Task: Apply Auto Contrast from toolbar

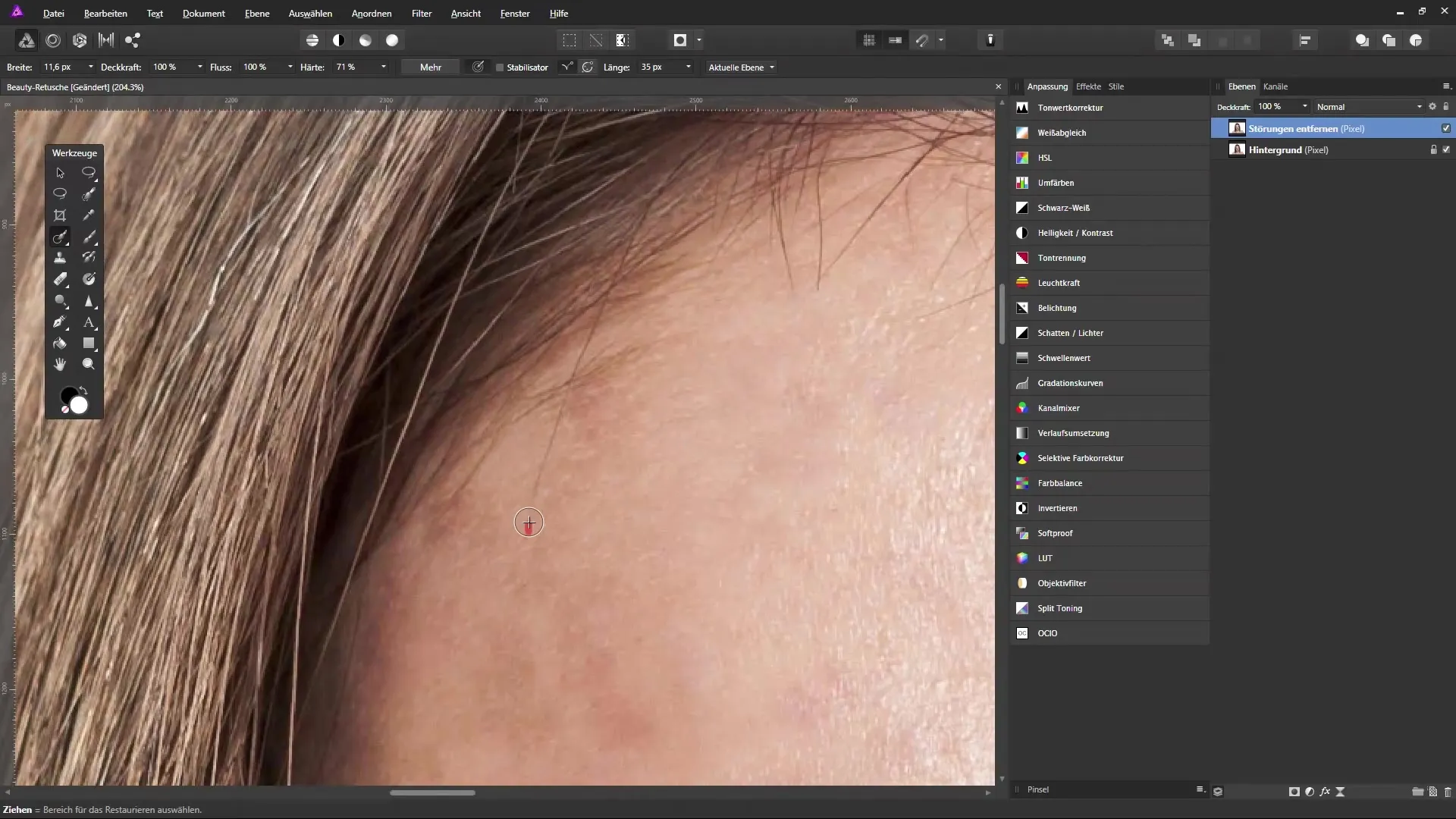Action: pyautogui.click(x=339, y=40)
